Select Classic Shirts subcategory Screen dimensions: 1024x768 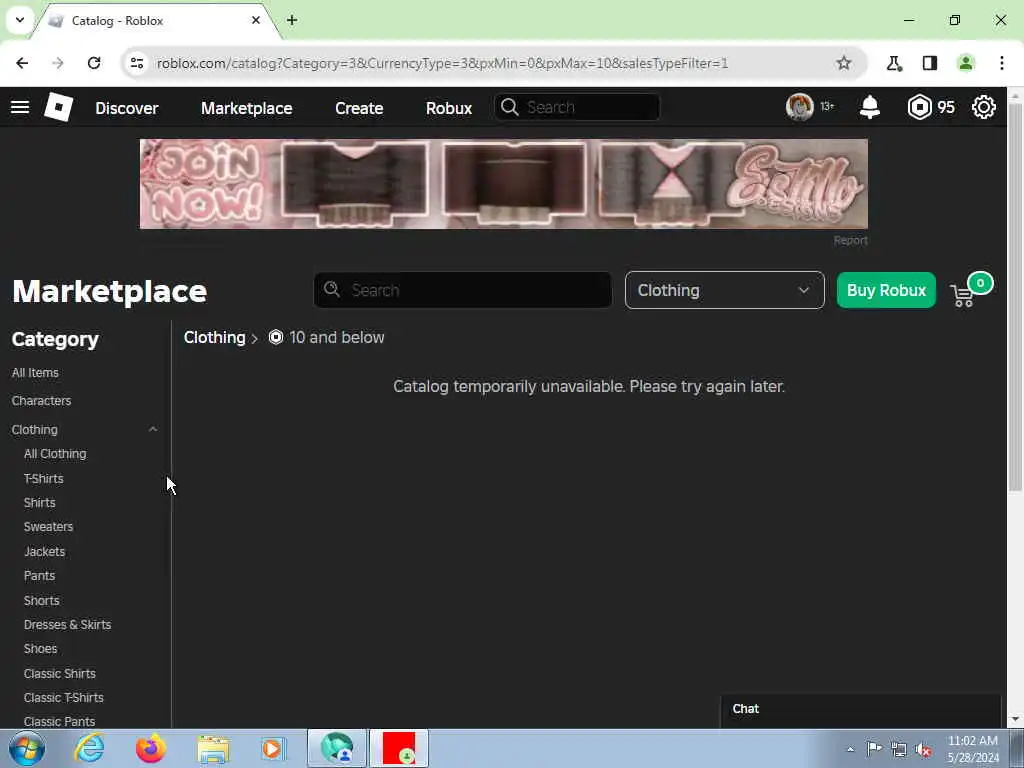pyautogui.click(x=59, y=673)
